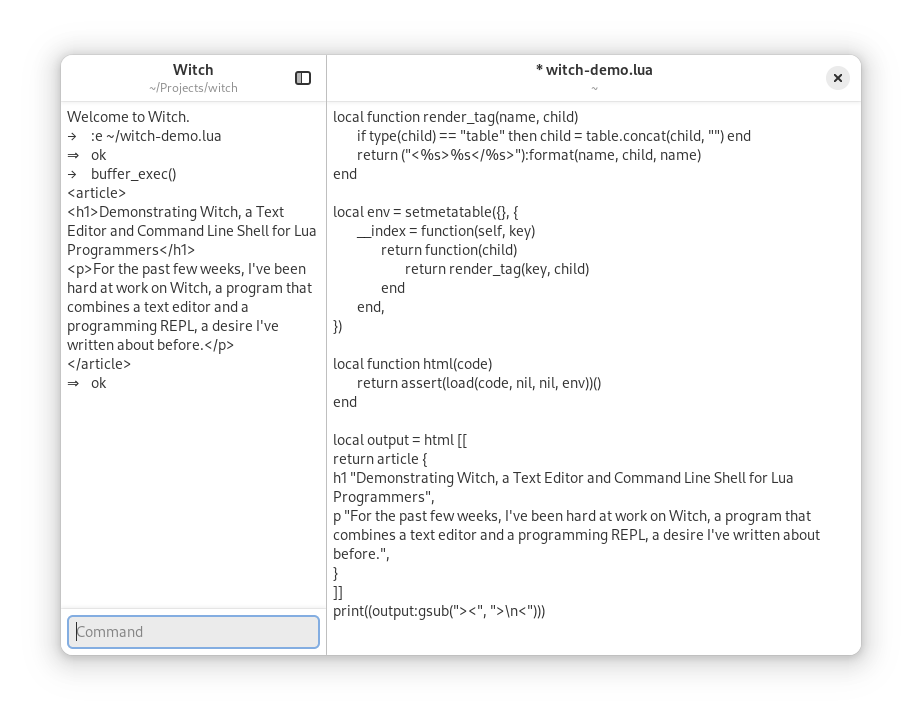The width and height of the screenshot is (922, 722).
Task: Click the 'return ("<%s>%s</%s>"):format' line
Action: click(x=529, y=155)
